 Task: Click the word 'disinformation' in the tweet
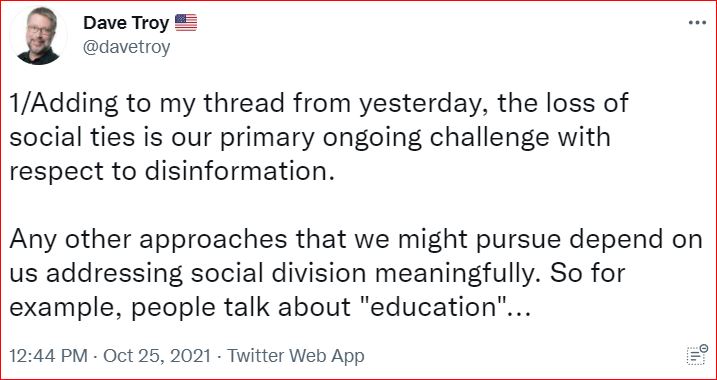tap(237, 171)
